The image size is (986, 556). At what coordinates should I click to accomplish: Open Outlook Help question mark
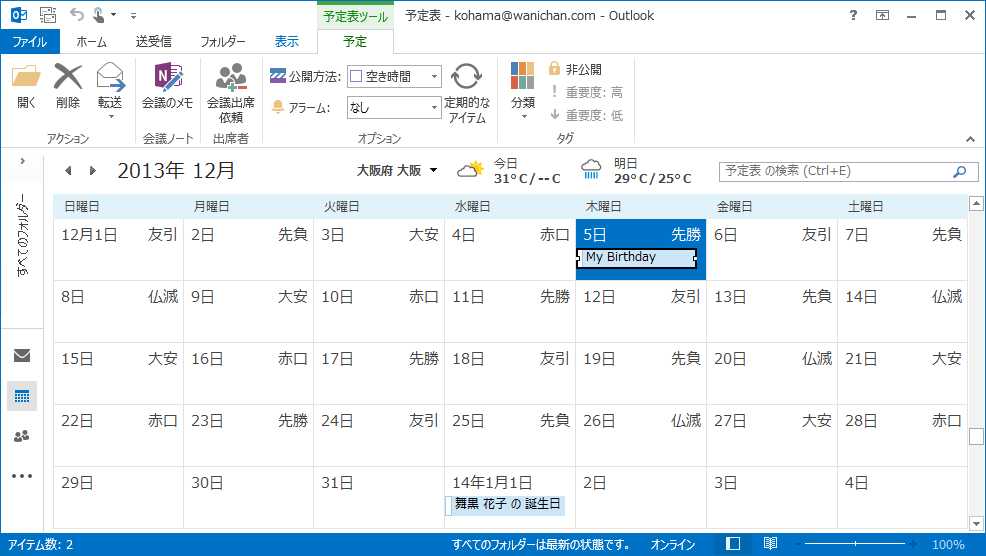tap(853, 15)
